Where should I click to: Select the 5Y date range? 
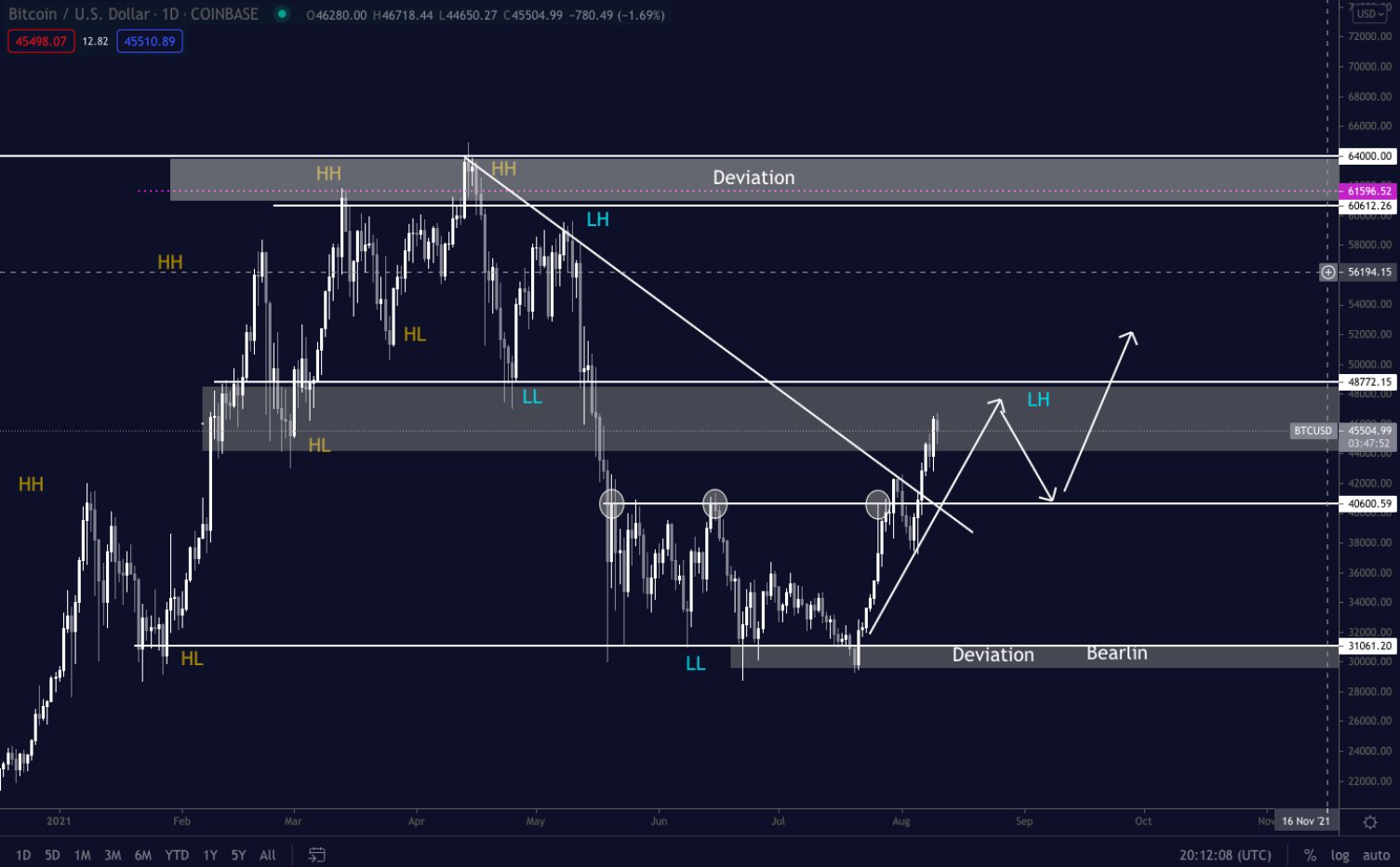(x=238, y=855)
